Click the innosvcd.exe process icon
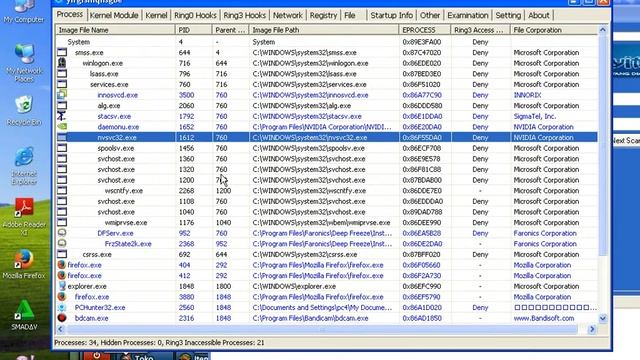Image resolution: width=640 pixels, height=360 pixels. (x=62, y=95)
